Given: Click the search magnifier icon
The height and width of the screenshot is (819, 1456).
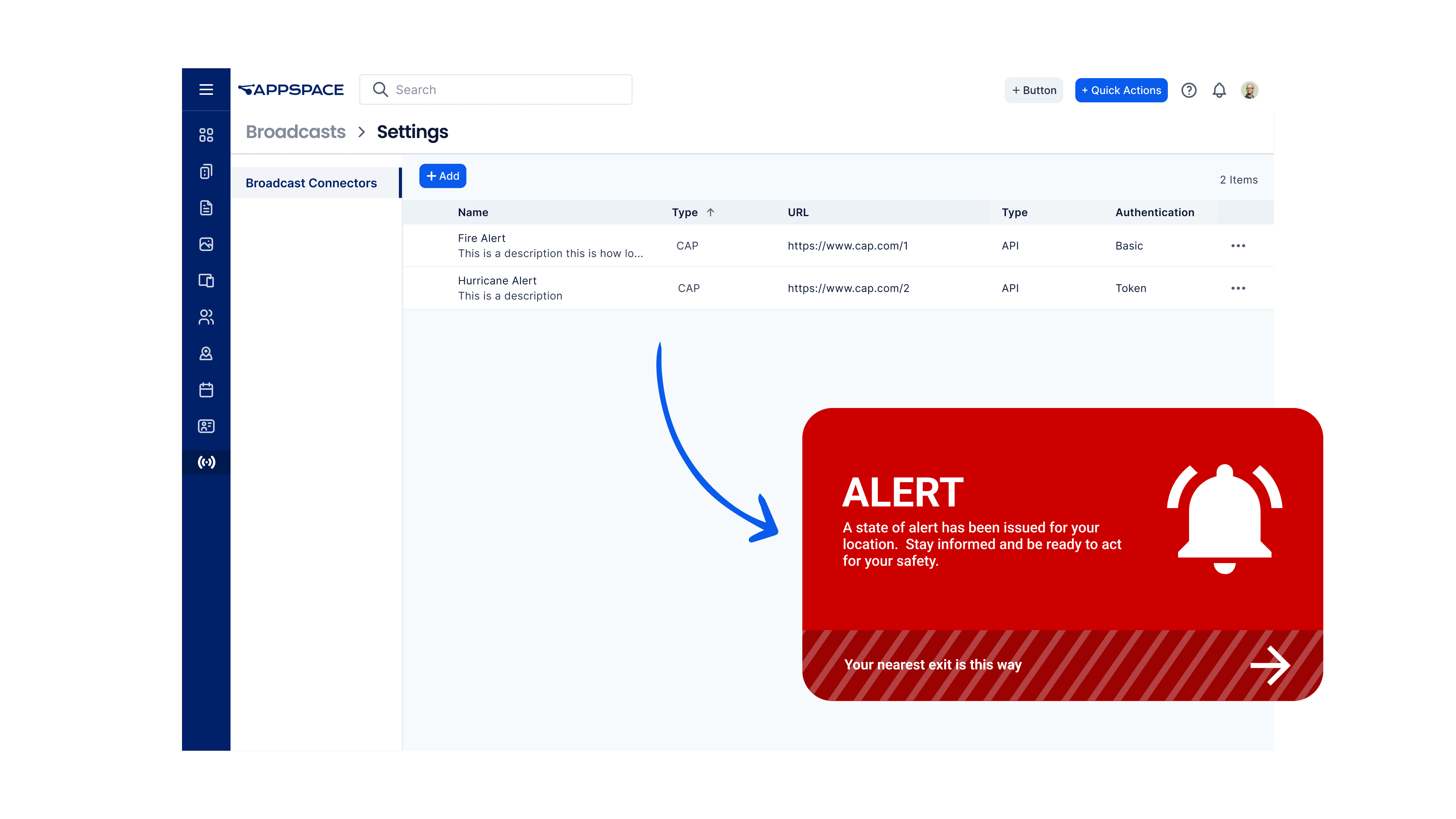Looking at the screenshot, I should click(x=380, y=90).
